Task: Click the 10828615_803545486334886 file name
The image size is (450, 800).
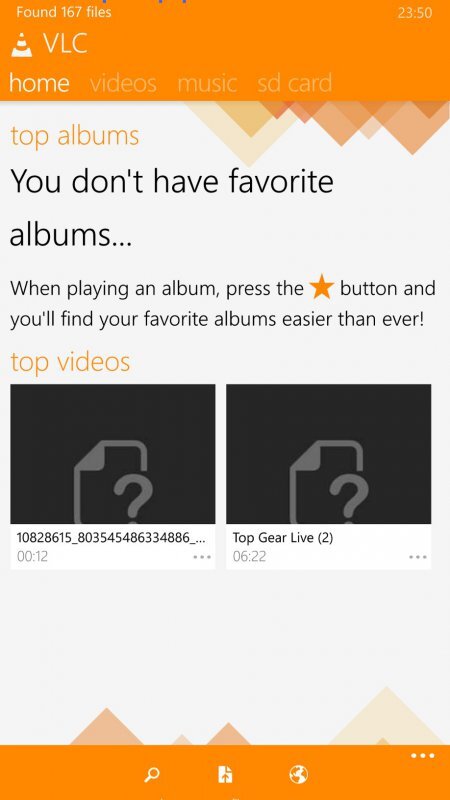Action: (x=111, y=537)
